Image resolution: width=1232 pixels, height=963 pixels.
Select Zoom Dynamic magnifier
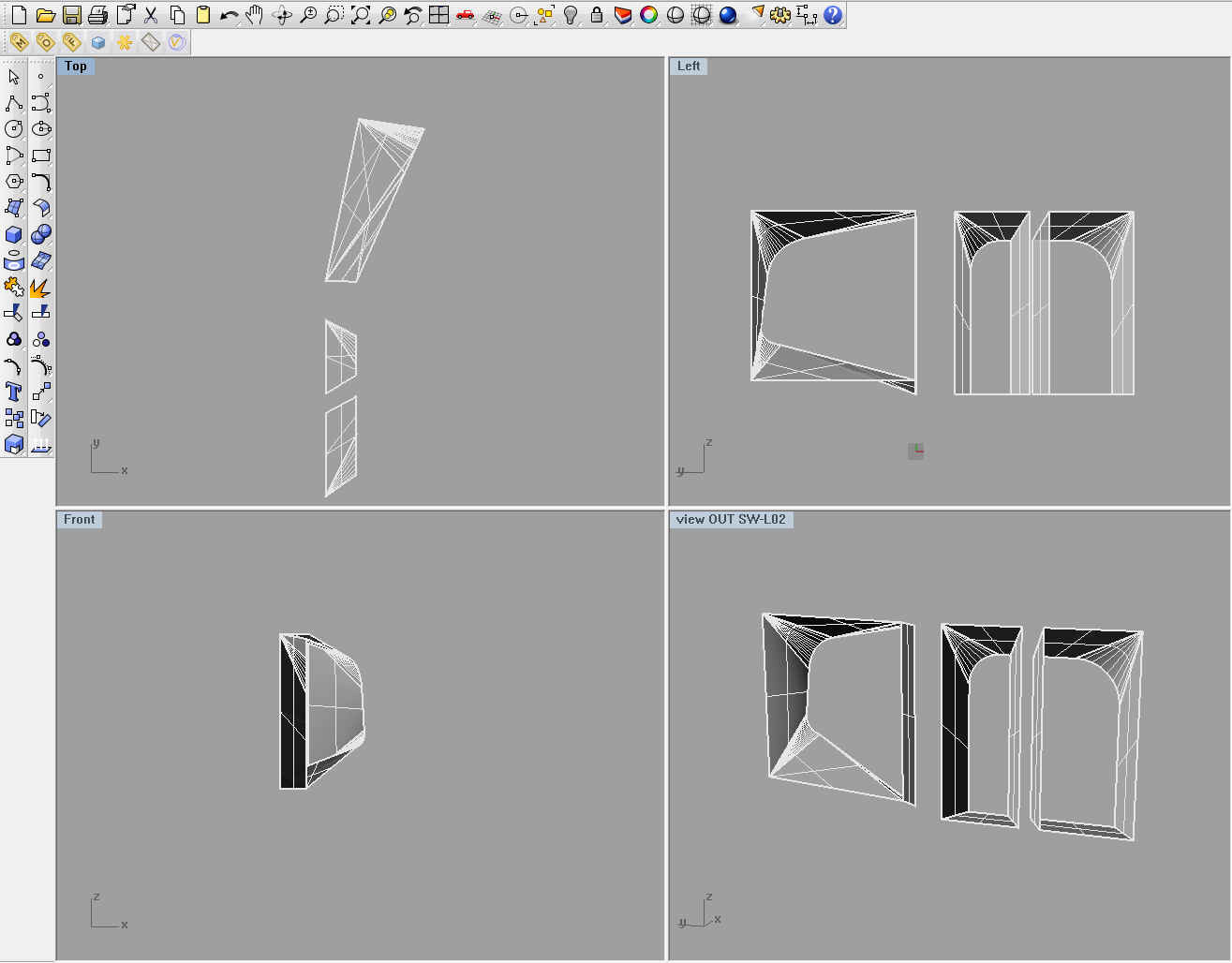click(x=307, y=15)
